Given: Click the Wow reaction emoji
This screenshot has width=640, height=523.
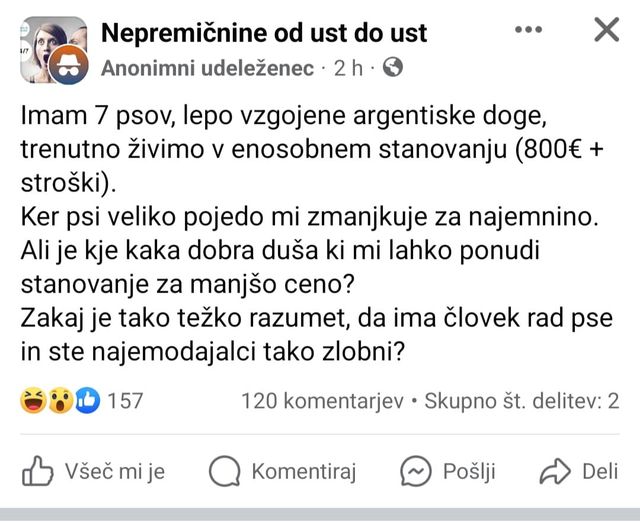Looking at the screenshot, I should (x=60, y=400).
